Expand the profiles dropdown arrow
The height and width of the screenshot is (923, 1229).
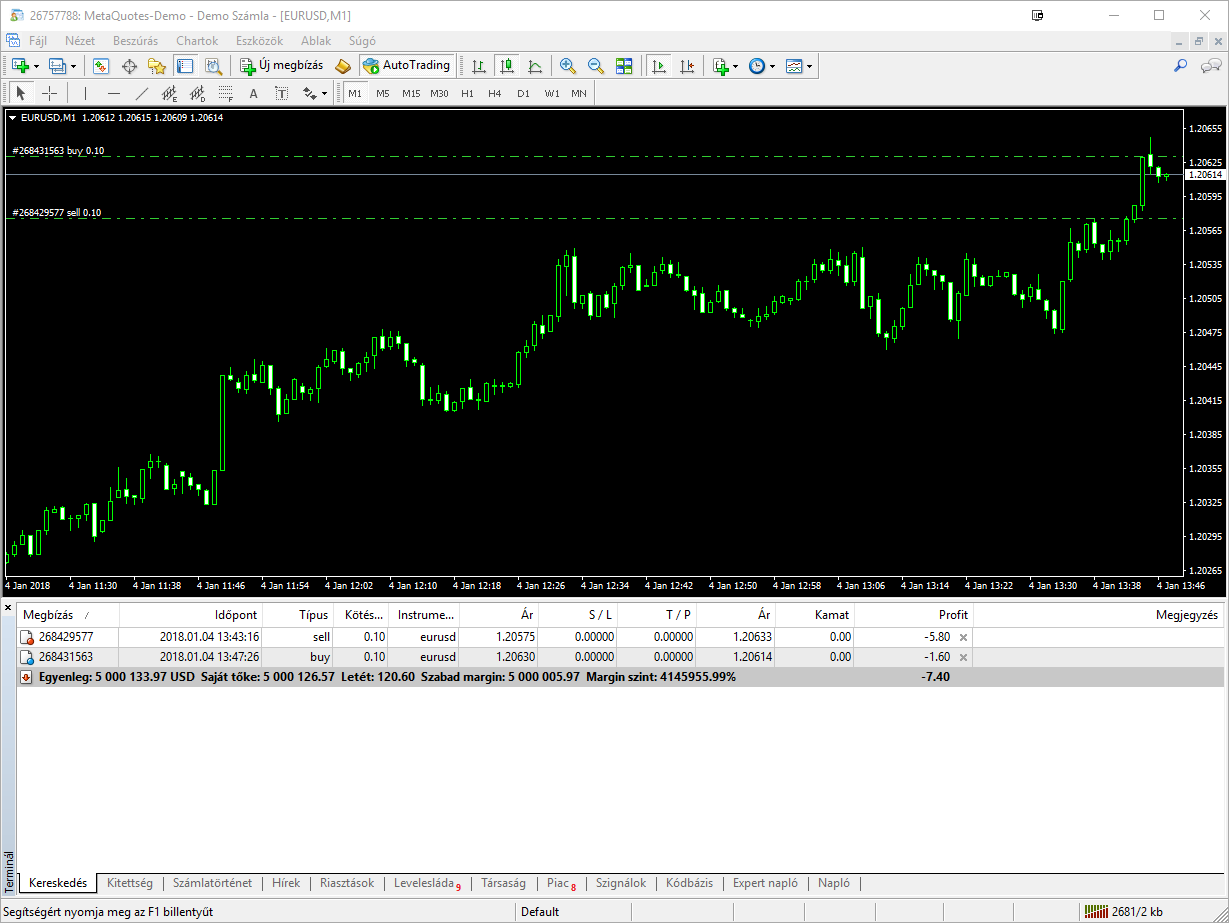coord(74,67)
